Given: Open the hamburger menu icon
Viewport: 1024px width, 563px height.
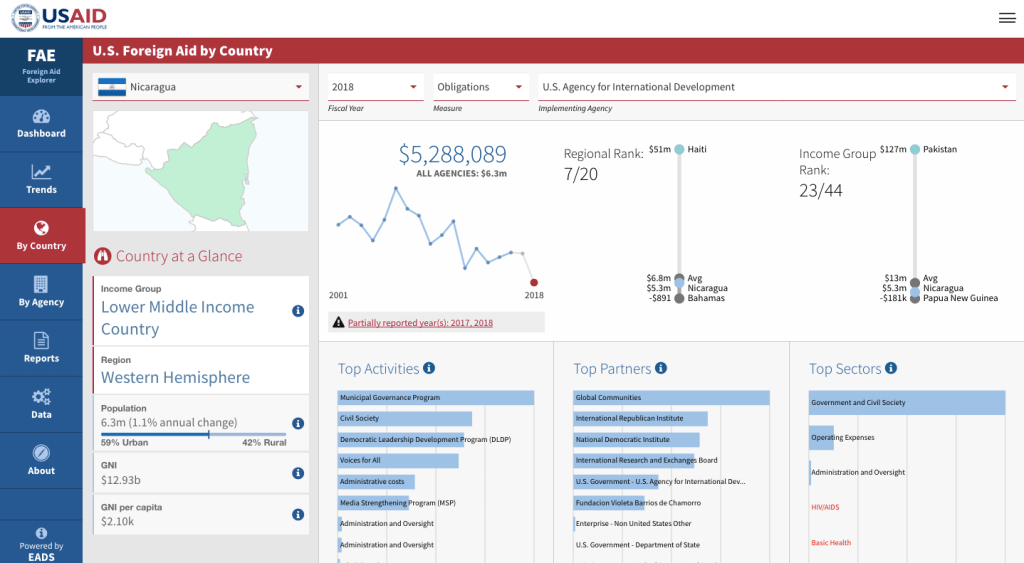Looking at the screenshot, I should (x=1007, y=18).
